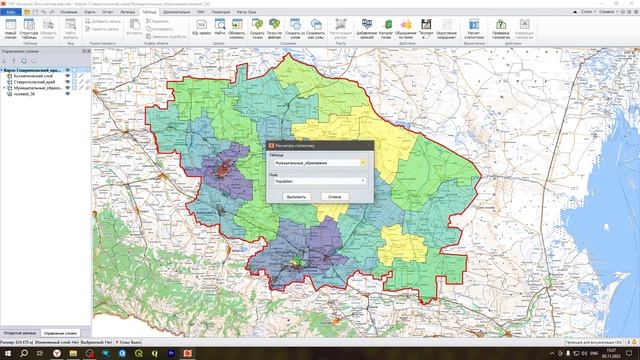Toggle eye icon of Муниципальные_образования layer
The height and width of the screenshot is (360, 640).
[x=68, y=88]
